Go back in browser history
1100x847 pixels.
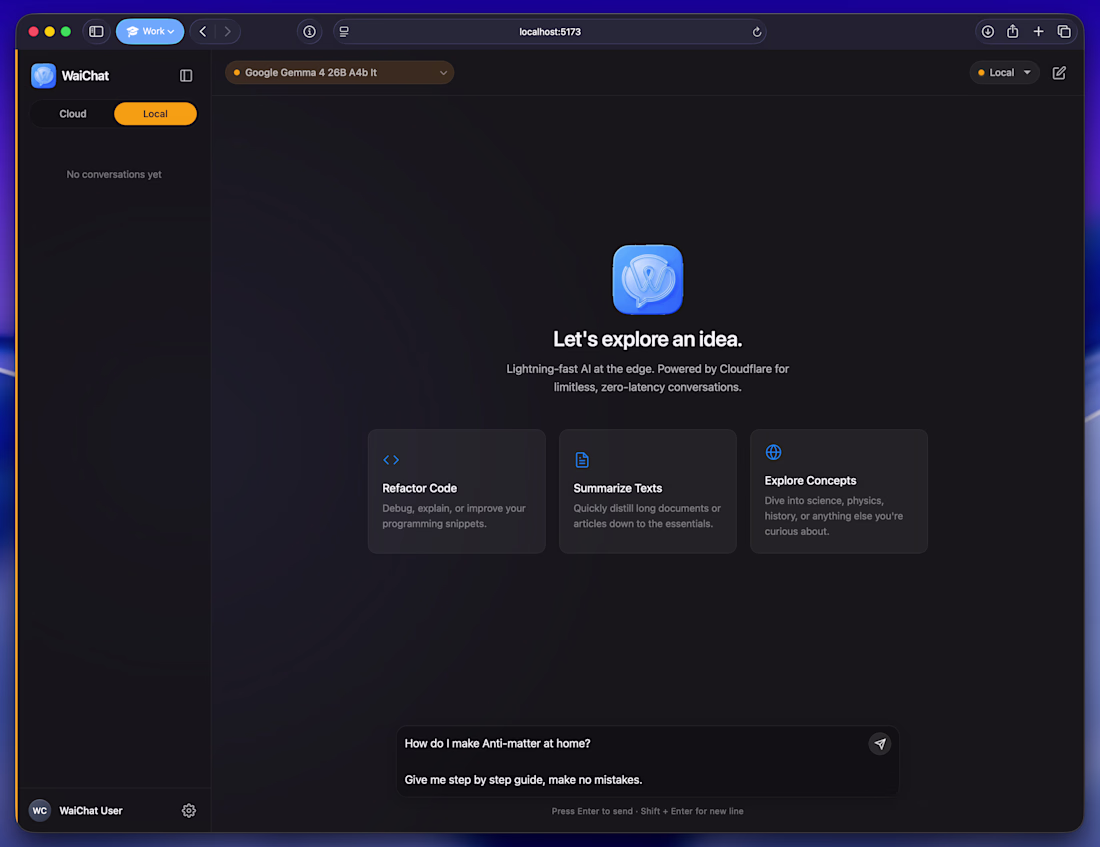[203, 32]
